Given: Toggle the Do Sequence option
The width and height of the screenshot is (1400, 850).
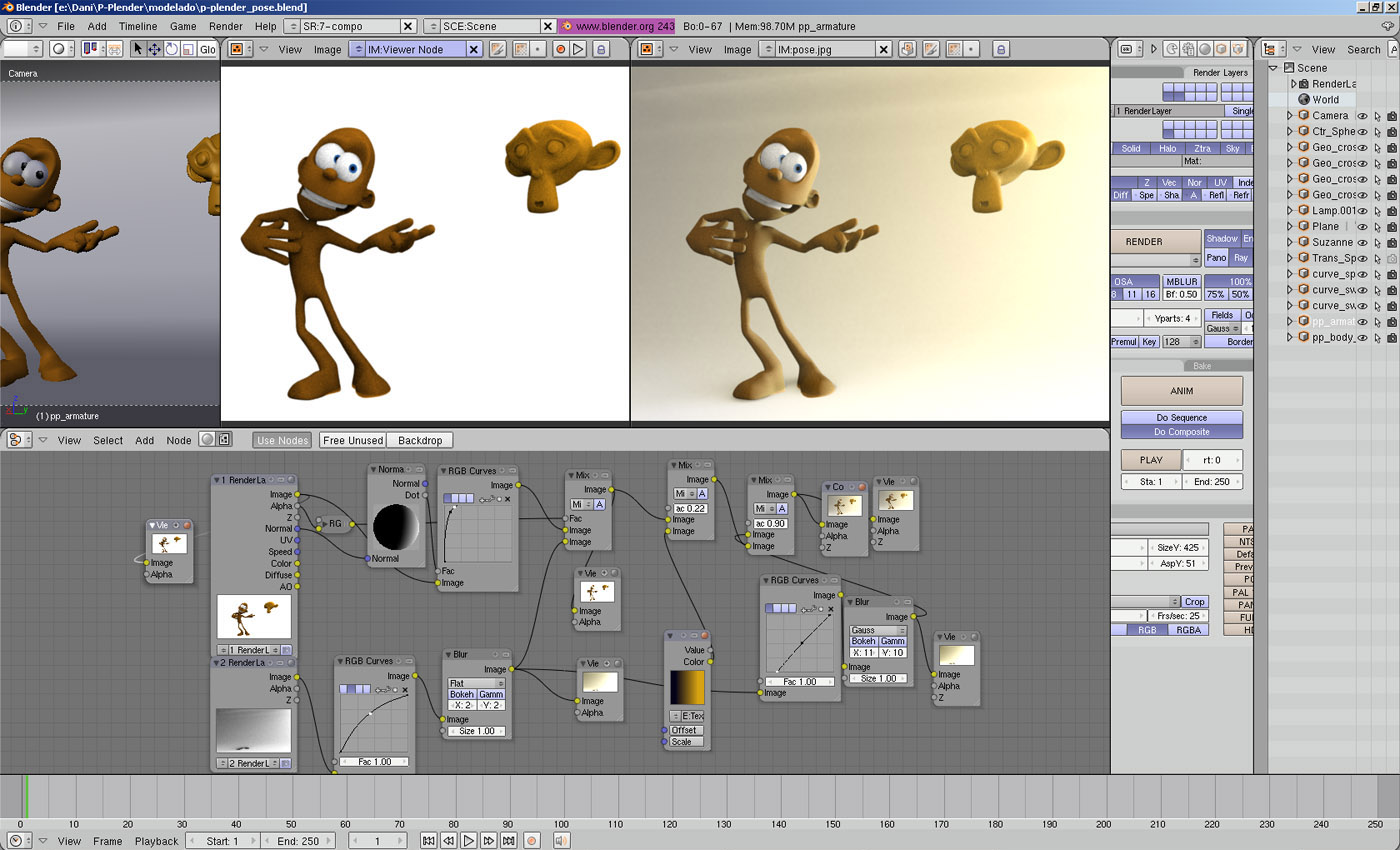Looking at the screenshot, I should pos(1181,417).
